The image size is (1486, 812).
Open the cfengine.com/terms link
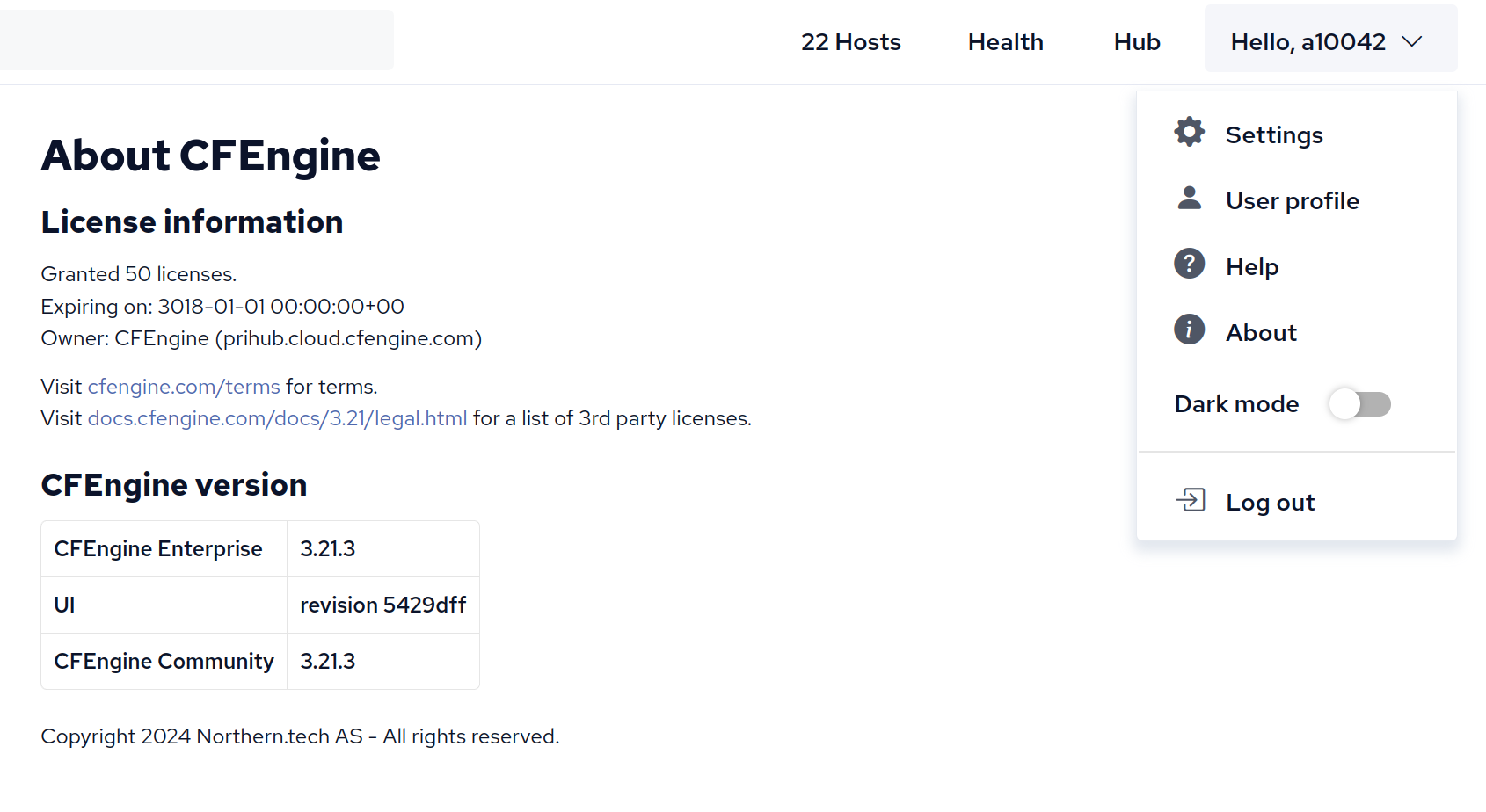click(183, 386)
